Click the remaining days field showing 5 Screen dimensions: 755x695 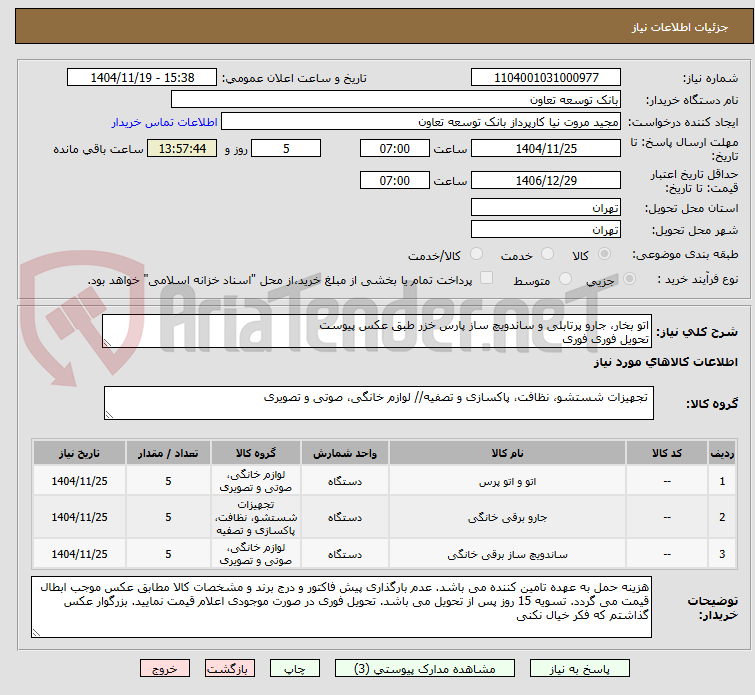pyautogui.click(x=286, y=148)
